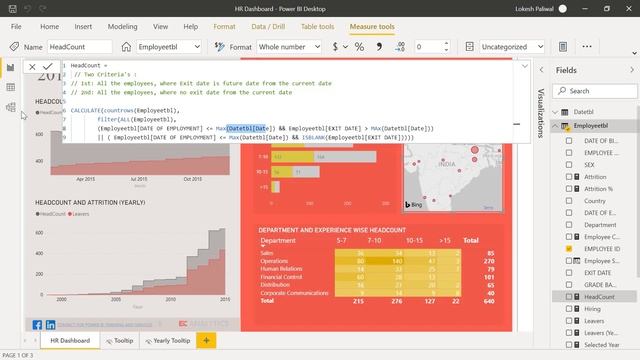The height and width of the screenshot is (360, 640).
Task: Cancel the formula with X icon
Action: point(32,67)
